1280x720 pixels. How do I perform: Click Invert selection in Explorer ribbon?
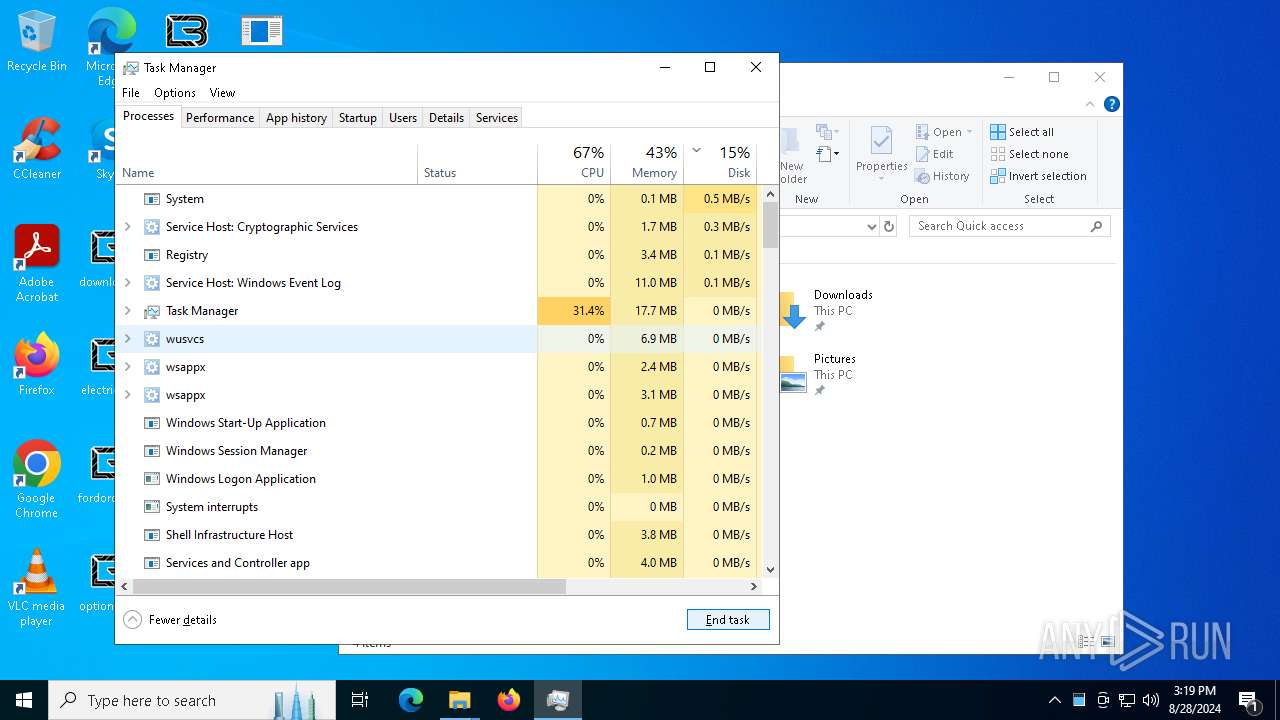(x=1038, y=176)
